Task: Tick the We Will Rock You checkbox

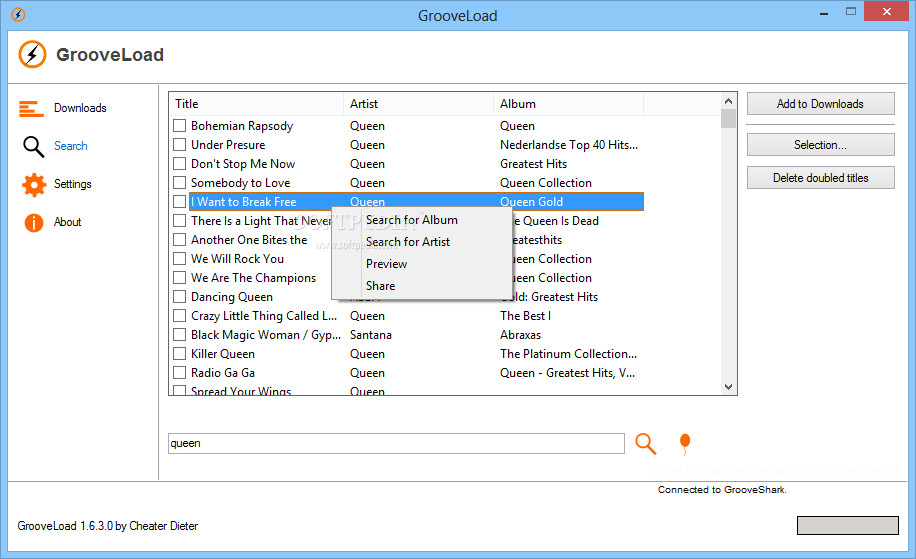Action: click(180, 258)
